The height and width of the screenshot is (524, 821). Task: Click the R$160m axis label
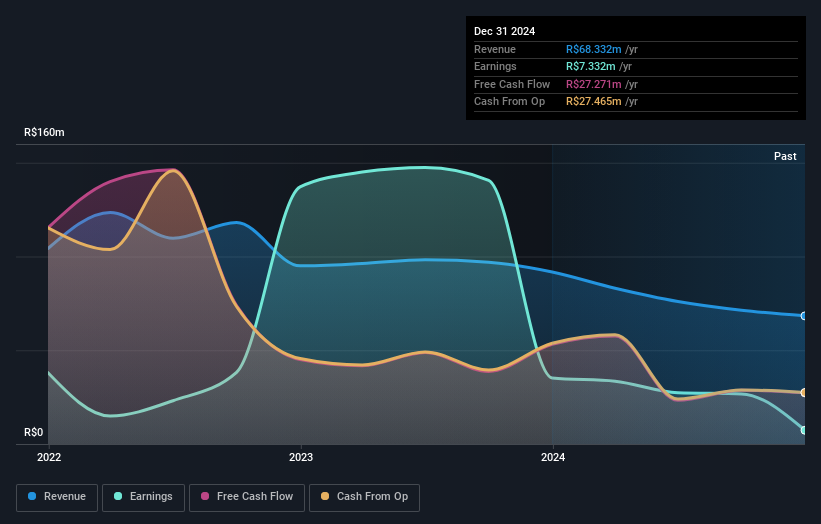(x=44, y=132)
